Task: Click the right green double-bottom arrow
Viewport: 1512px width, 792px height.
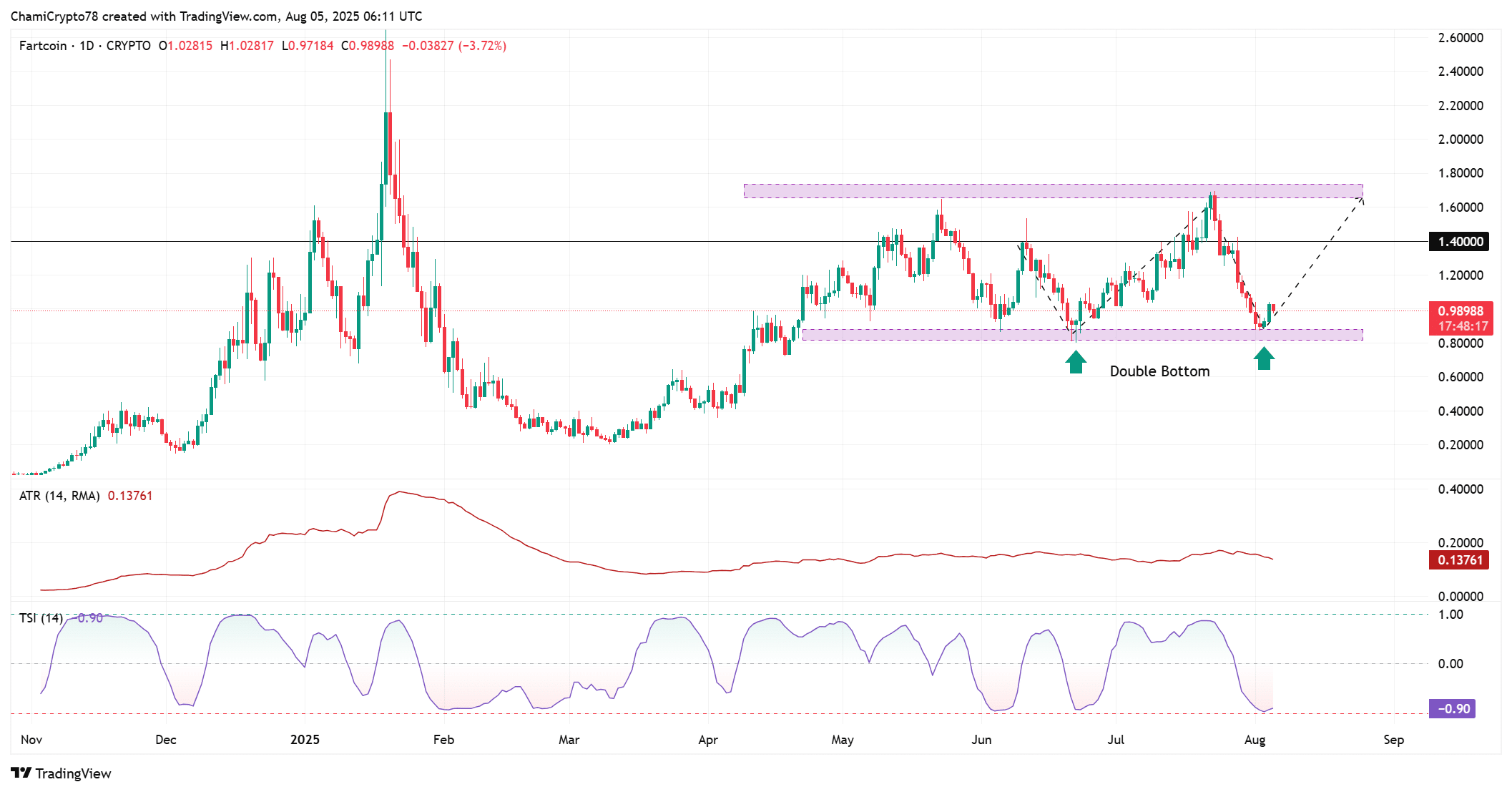Action: [1264, 358]
